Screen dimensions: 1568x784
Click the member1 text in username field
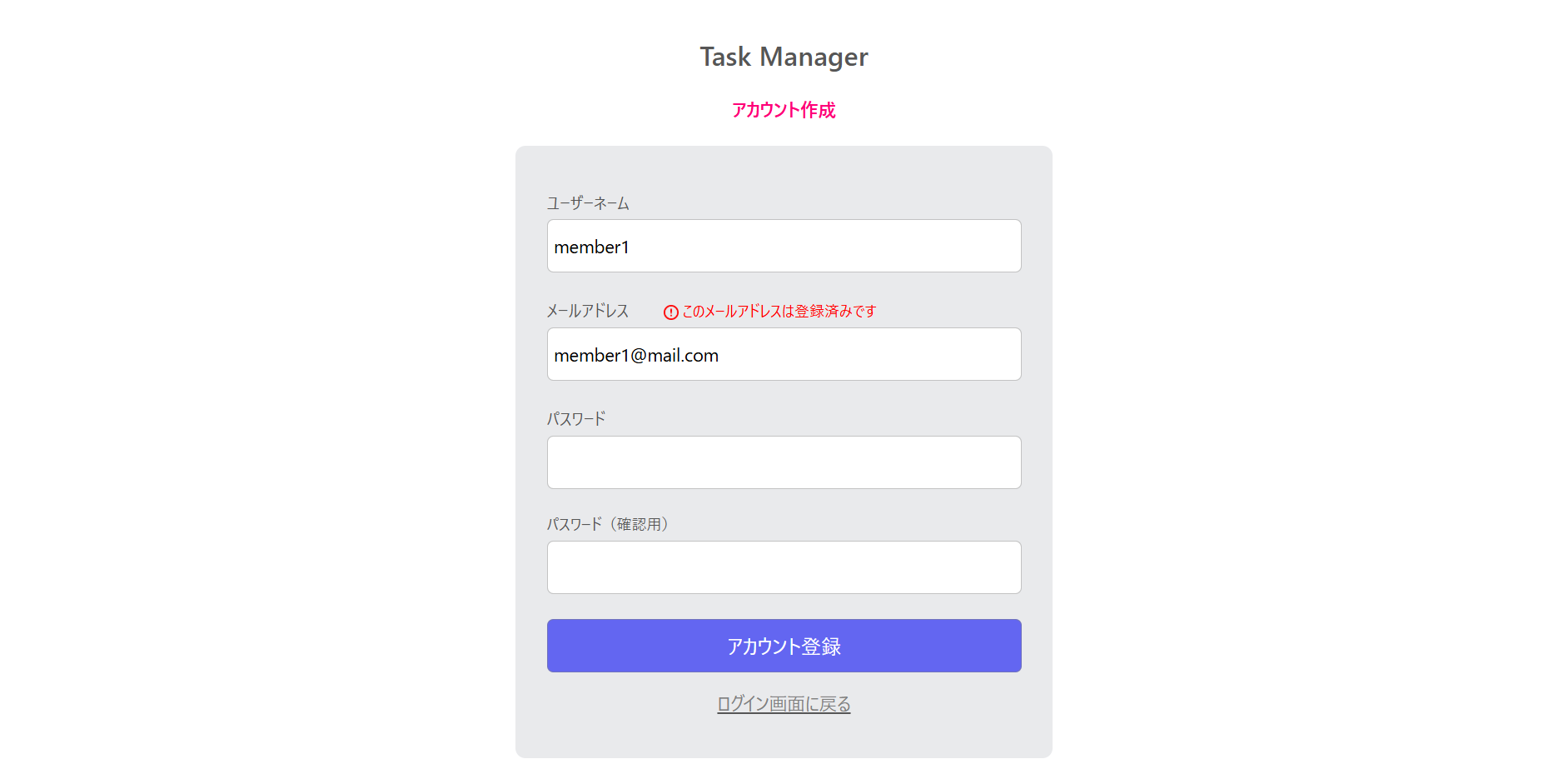coord(592,247)
